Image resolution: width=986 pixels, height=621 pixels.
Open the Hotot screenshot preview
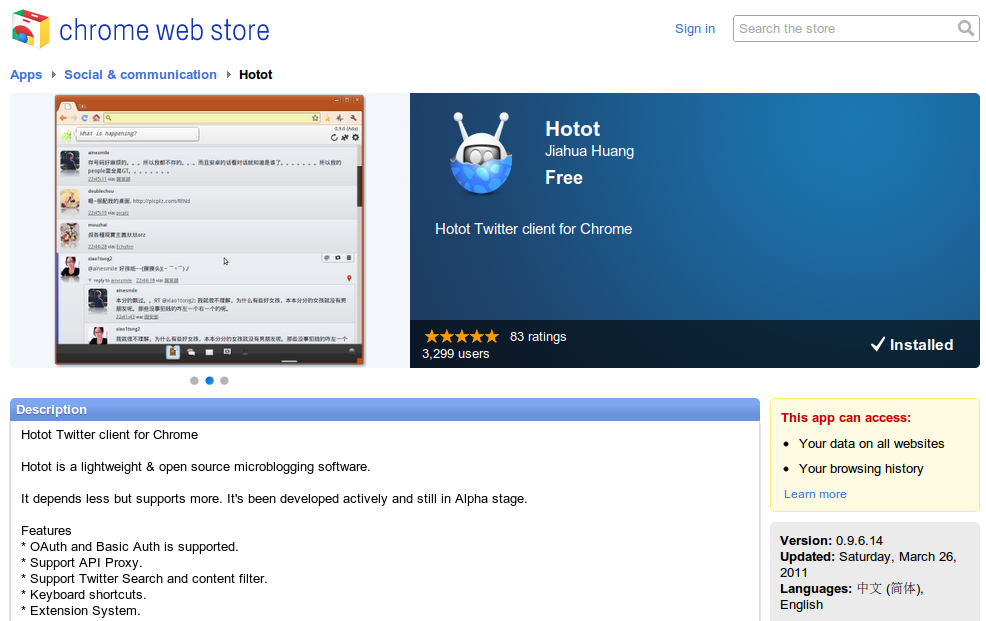[x=209, y=230]
